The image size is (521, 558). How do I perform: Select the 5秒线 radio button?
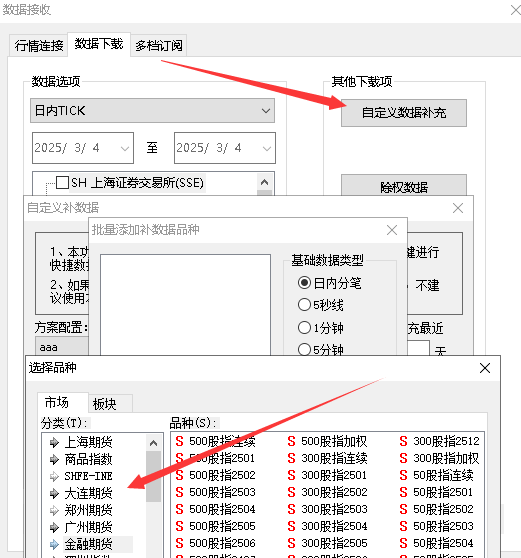tap(304, 305)
